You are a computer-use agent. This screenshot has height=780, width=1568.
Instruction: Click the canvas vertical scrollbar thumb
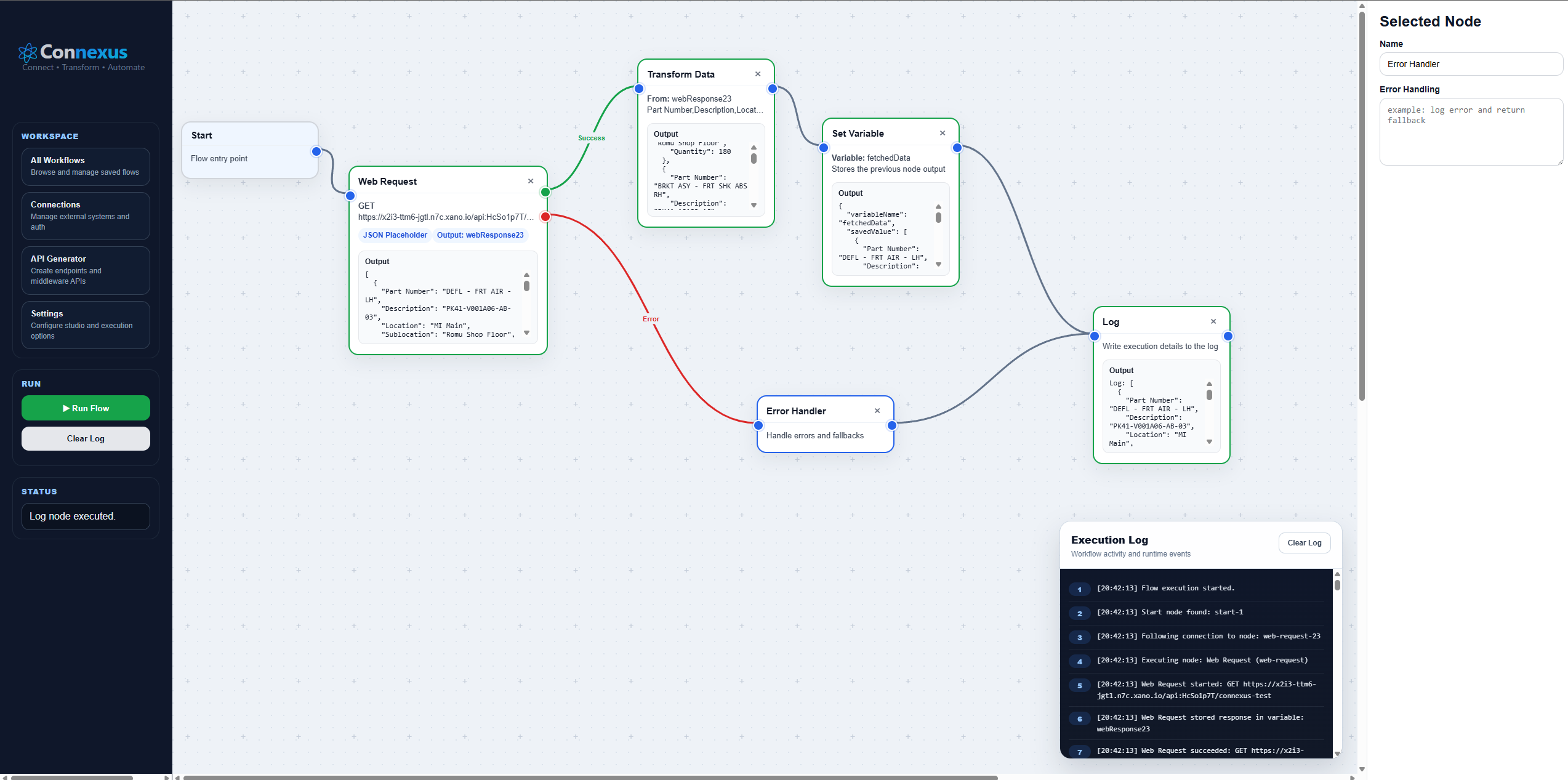tap(1362, 206)
